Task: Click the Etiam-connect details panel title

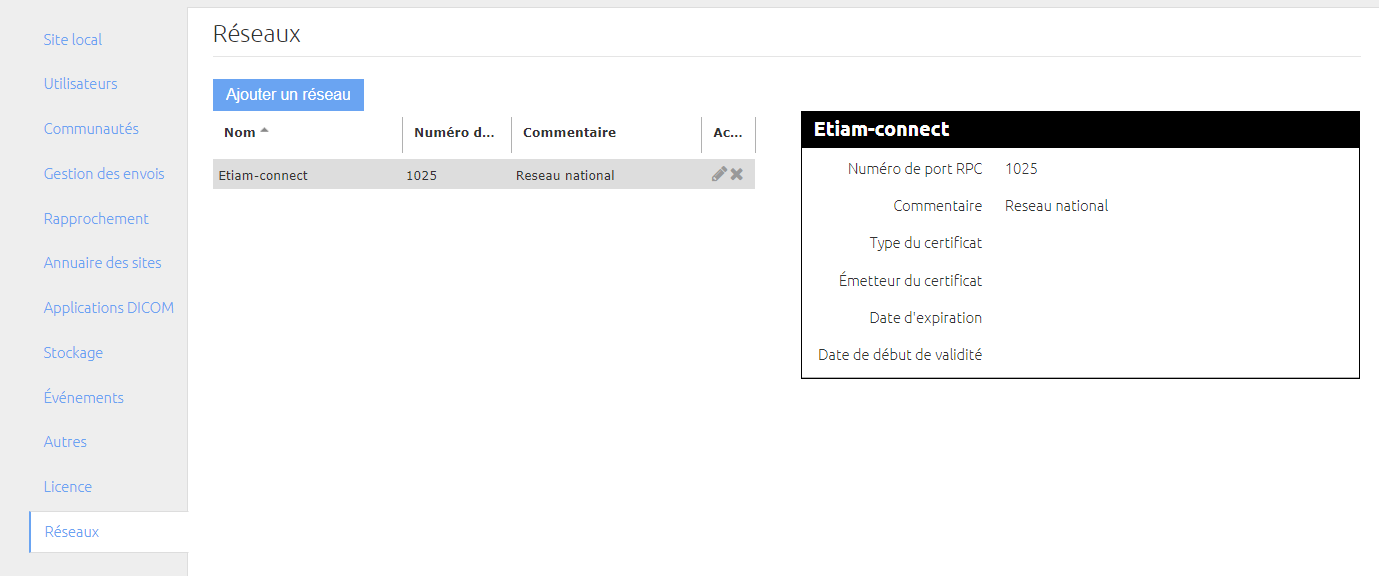Action: (x=881, y=129)
